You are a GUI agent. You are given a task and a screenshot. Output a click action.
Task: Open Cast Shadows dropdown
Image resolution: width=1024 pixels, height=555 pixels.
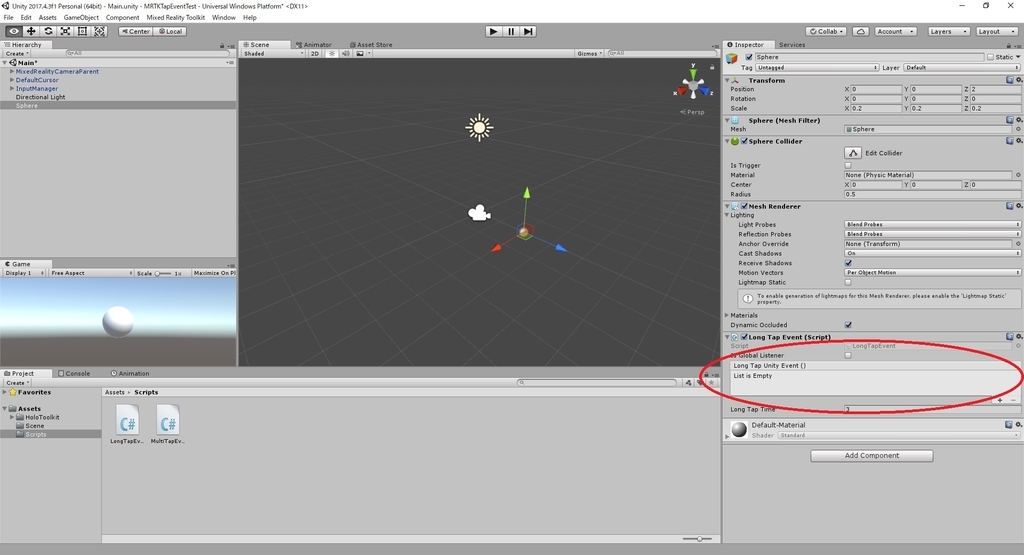933,253
